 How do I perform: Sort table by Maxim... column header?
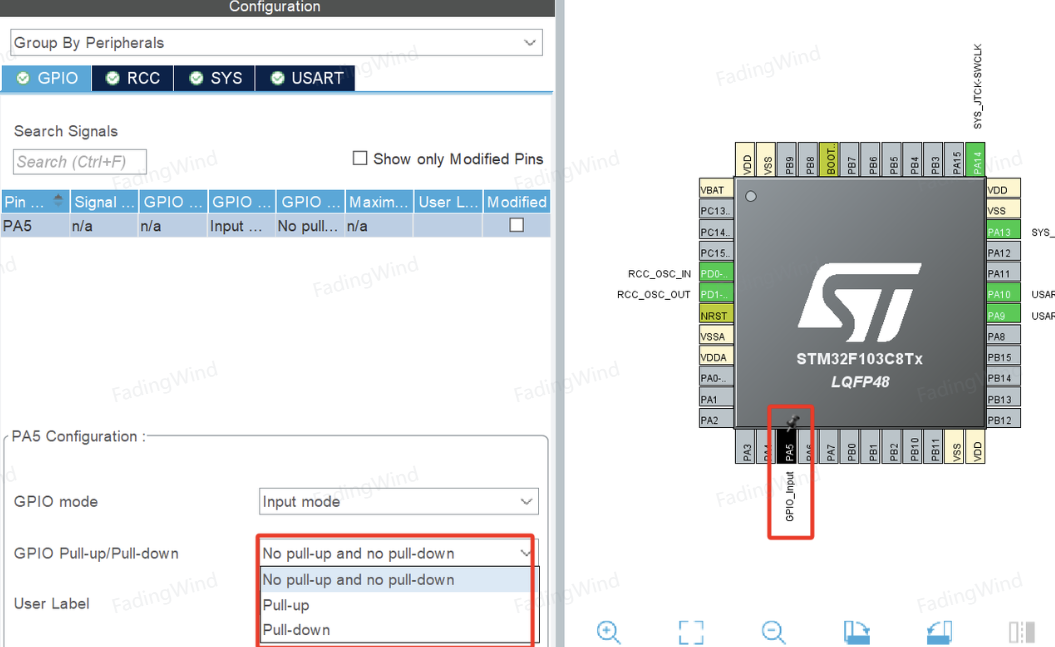tap(379, 202)
